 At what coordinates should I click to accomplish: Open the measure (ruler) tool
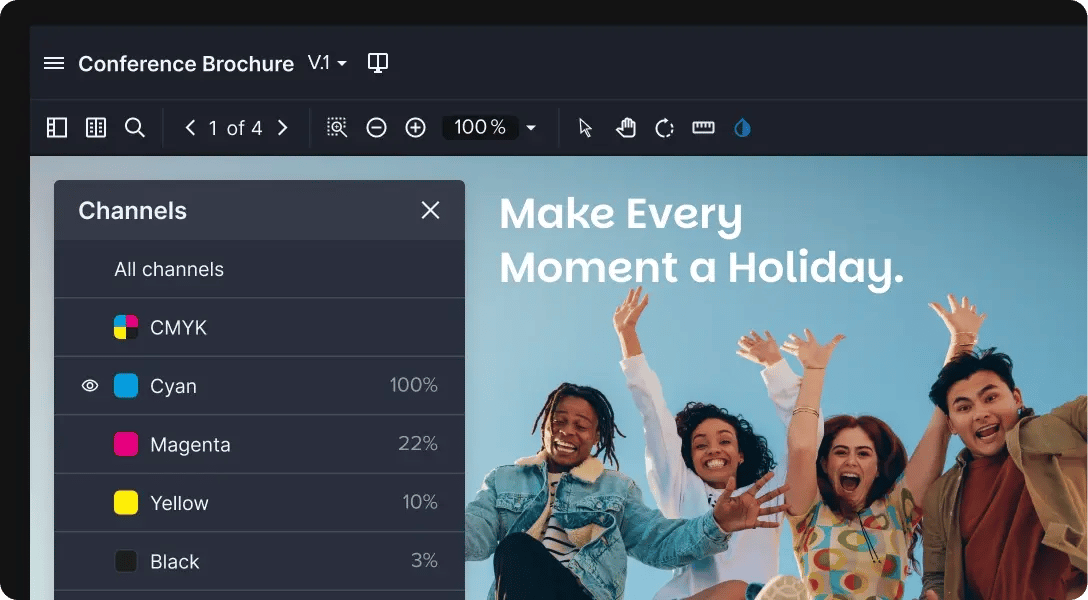(703, 127)
